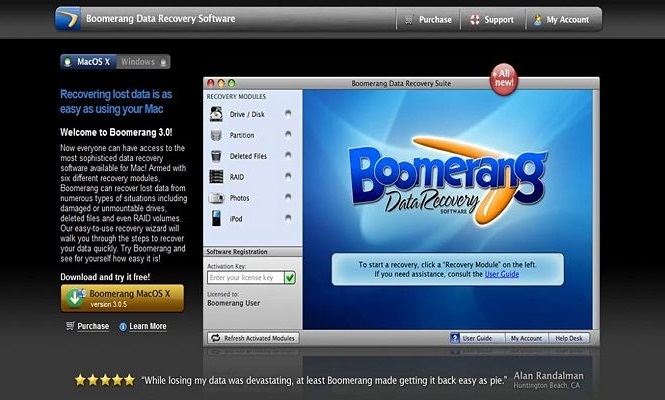Toggle the Drive / Disk module indicator
The height and width of the screenshot is (400, 665).
click(288, 114)
